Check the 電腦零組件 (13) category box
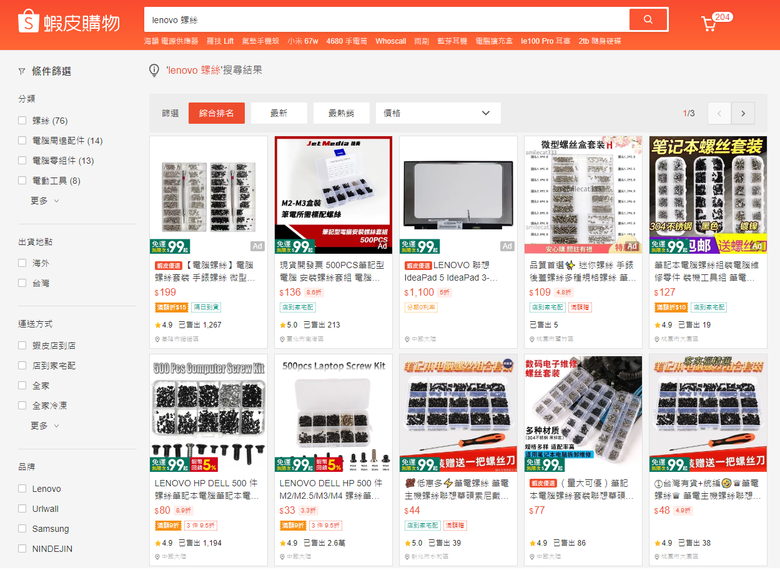Viewport: 780px width, 570px height. click(x=22, y=160)
